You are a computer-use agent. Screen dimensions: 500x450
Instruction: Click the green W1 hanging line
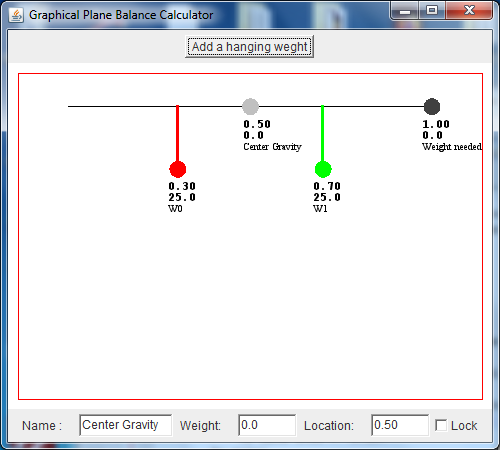tap(322, 133)
